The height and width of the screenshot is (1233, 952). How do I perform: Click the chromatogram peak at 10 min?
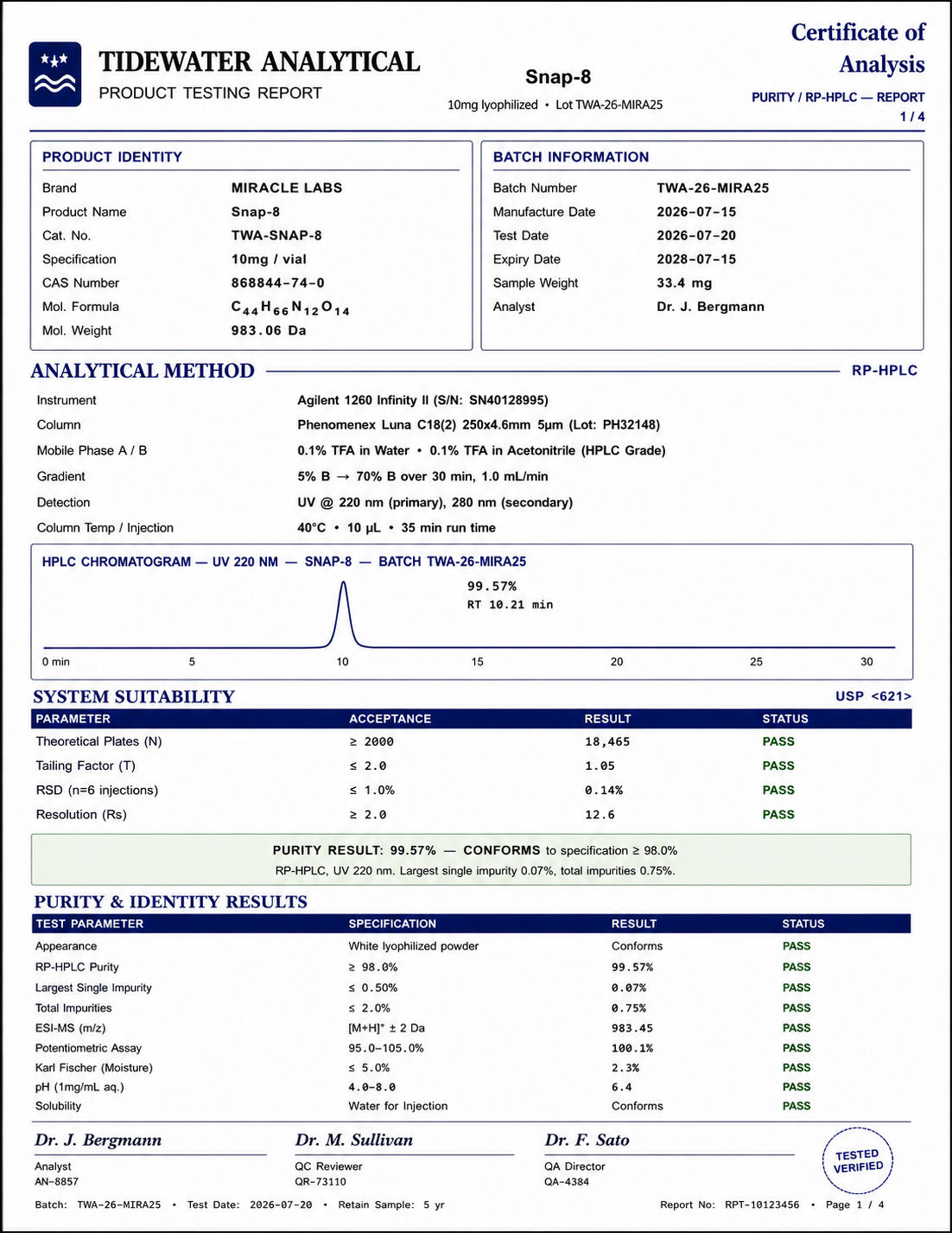(344, 613)
